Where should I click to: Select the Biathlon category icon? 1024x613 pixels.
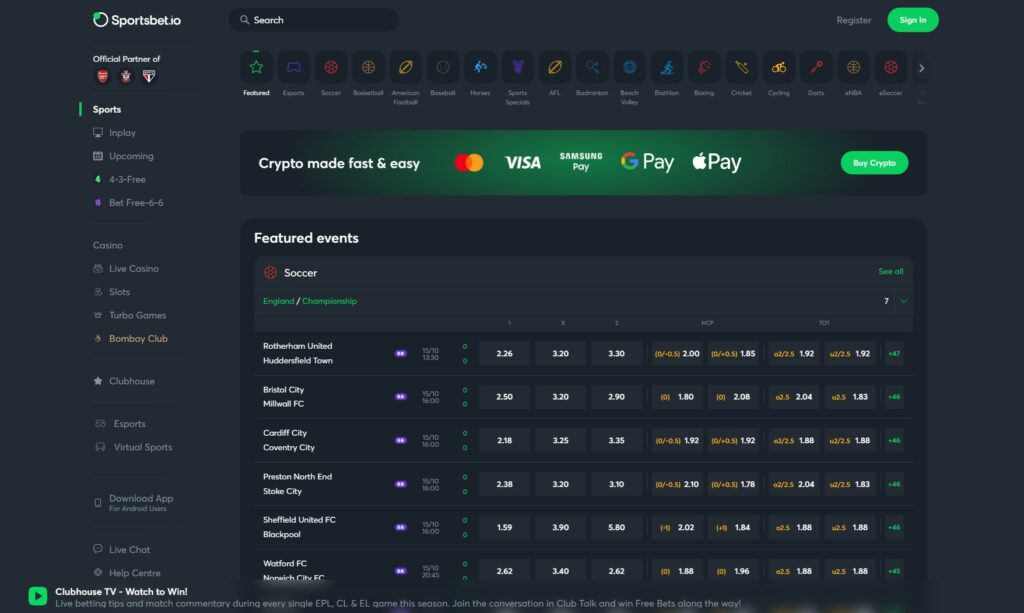(x=667, y=67)
